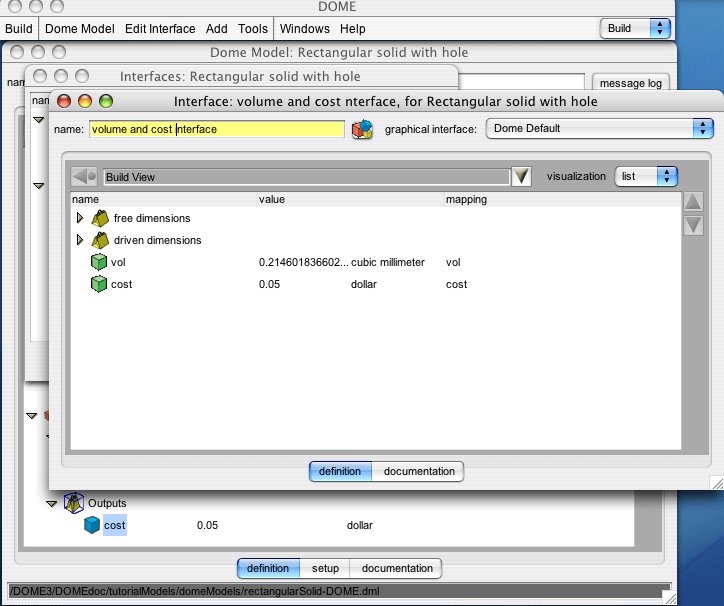
Task: Click the rectangularSolid-DOME.dml file path status bar
Action: (339, 591)
